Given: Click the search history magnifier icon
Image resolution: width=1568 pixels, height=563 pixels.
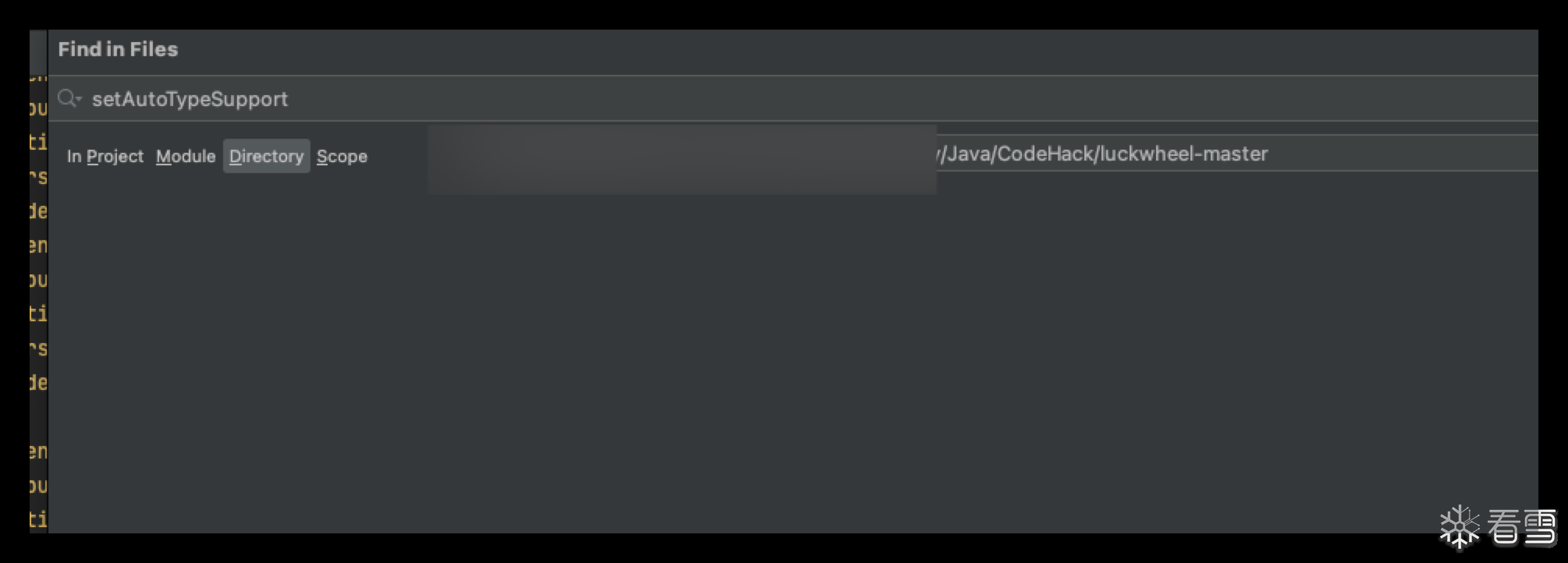Looking at the screenshot, I should pos(69,98).
